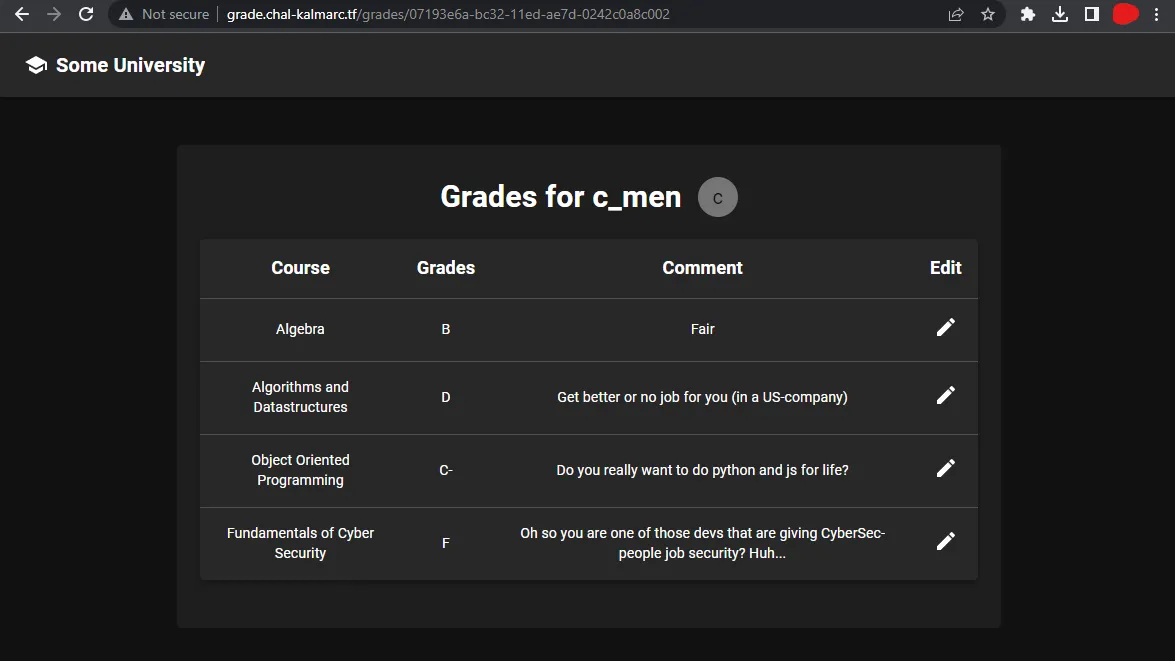
Task: Open the browser three-dot menu
Action: pos(1156,15)
